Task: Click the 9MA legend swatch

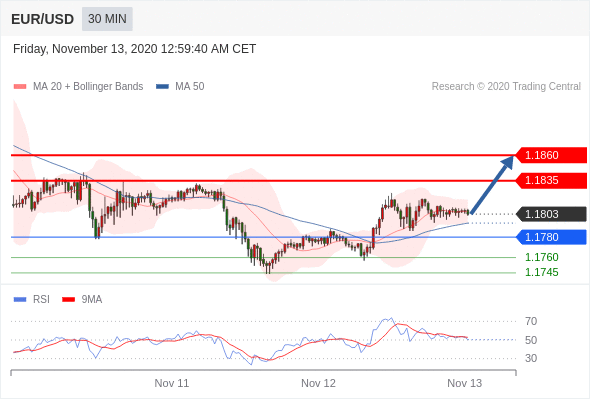Action: click(68, 300)
